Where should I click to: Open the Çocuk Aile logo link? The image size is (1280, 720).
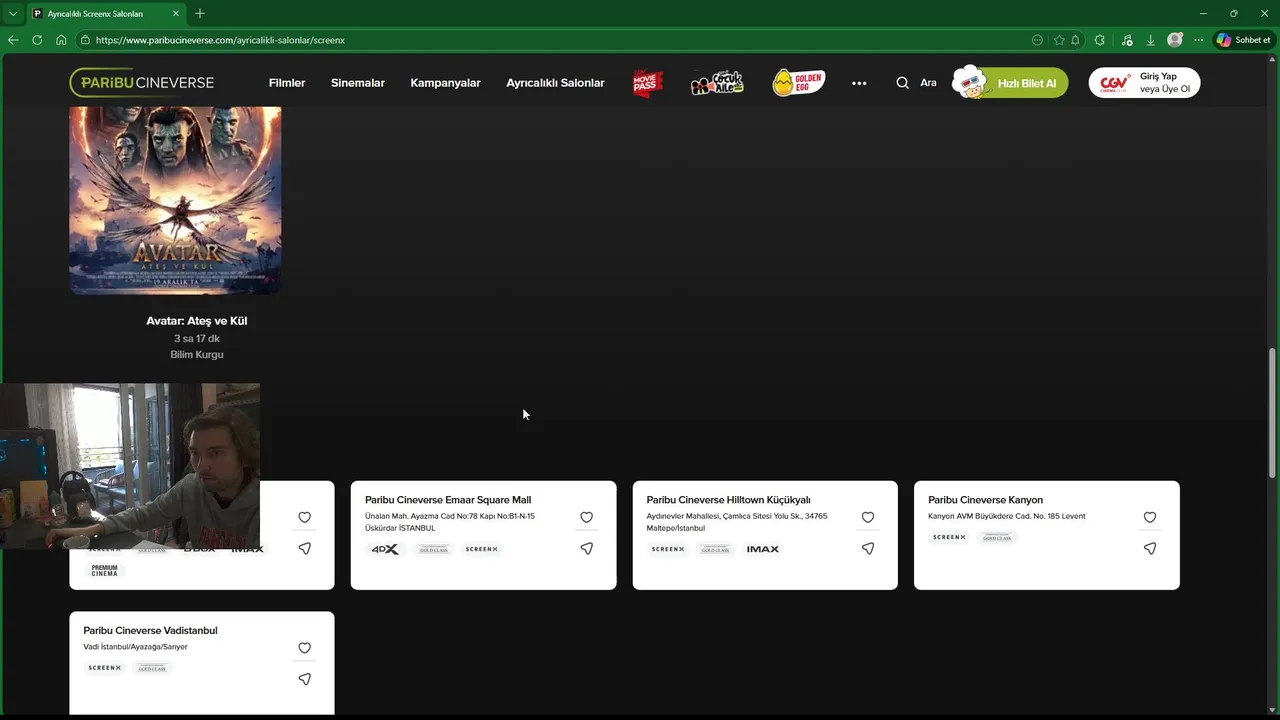click(x=717, y=83)
